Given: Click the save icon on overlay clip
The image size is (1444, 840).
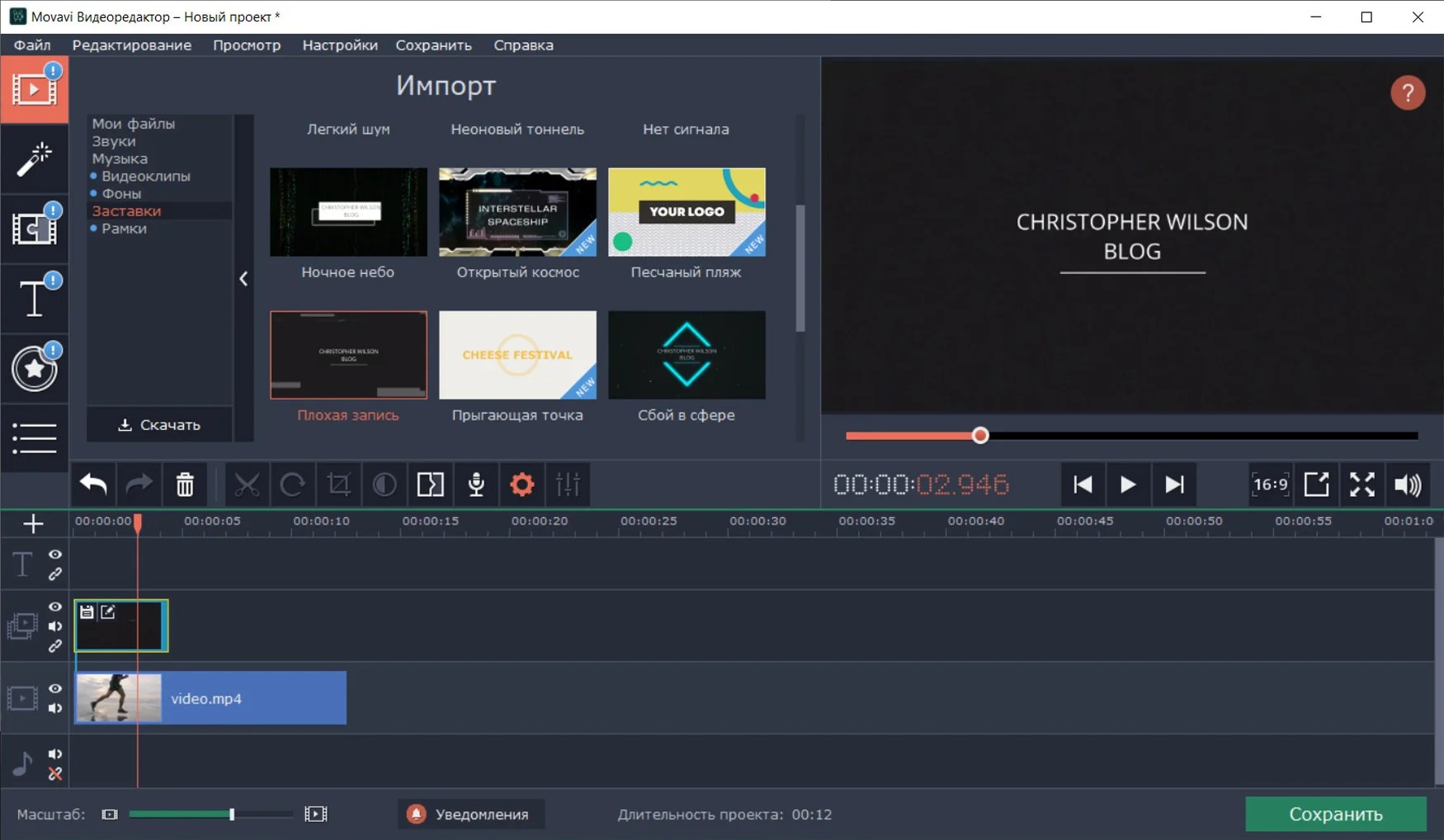Looking at the screenshot, I should tap(87, 611).
